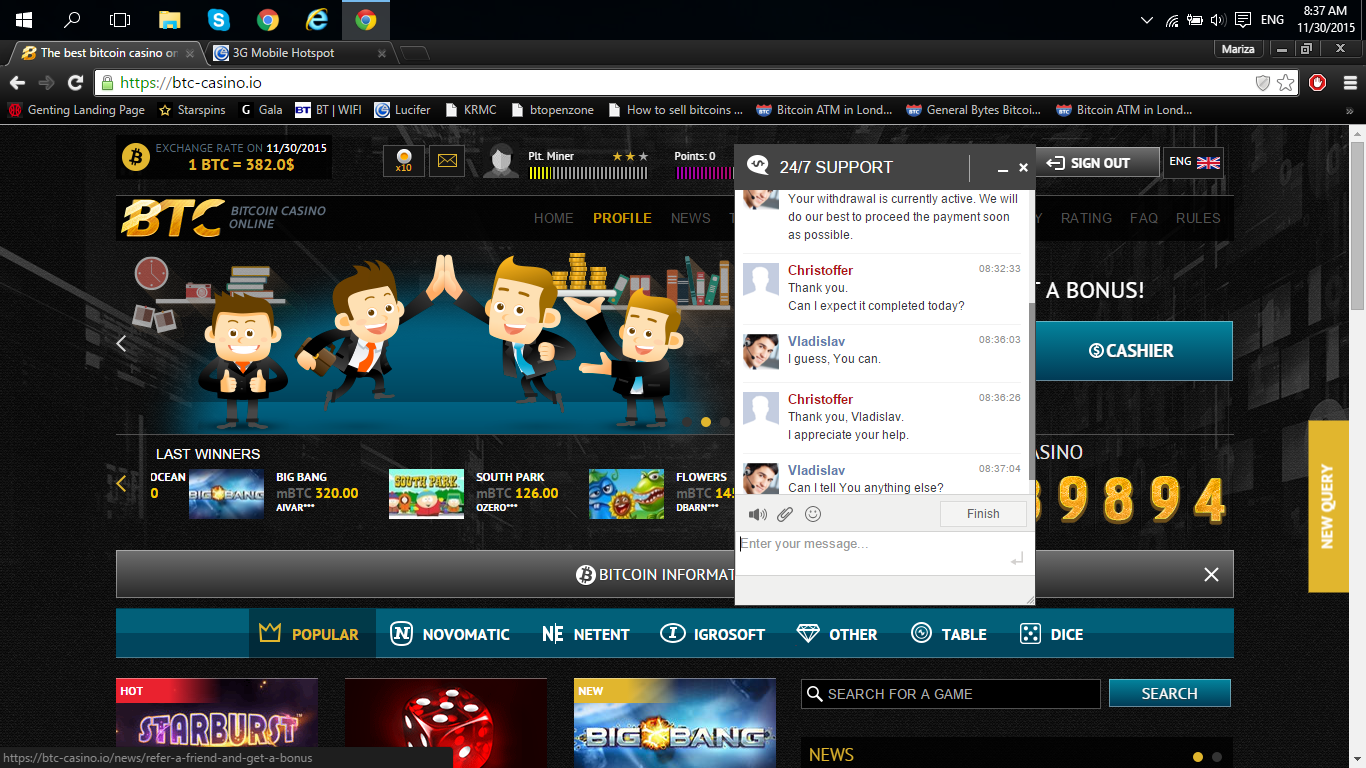Reload the page in Chrome

pyautogui.click(x=75, y=82)
